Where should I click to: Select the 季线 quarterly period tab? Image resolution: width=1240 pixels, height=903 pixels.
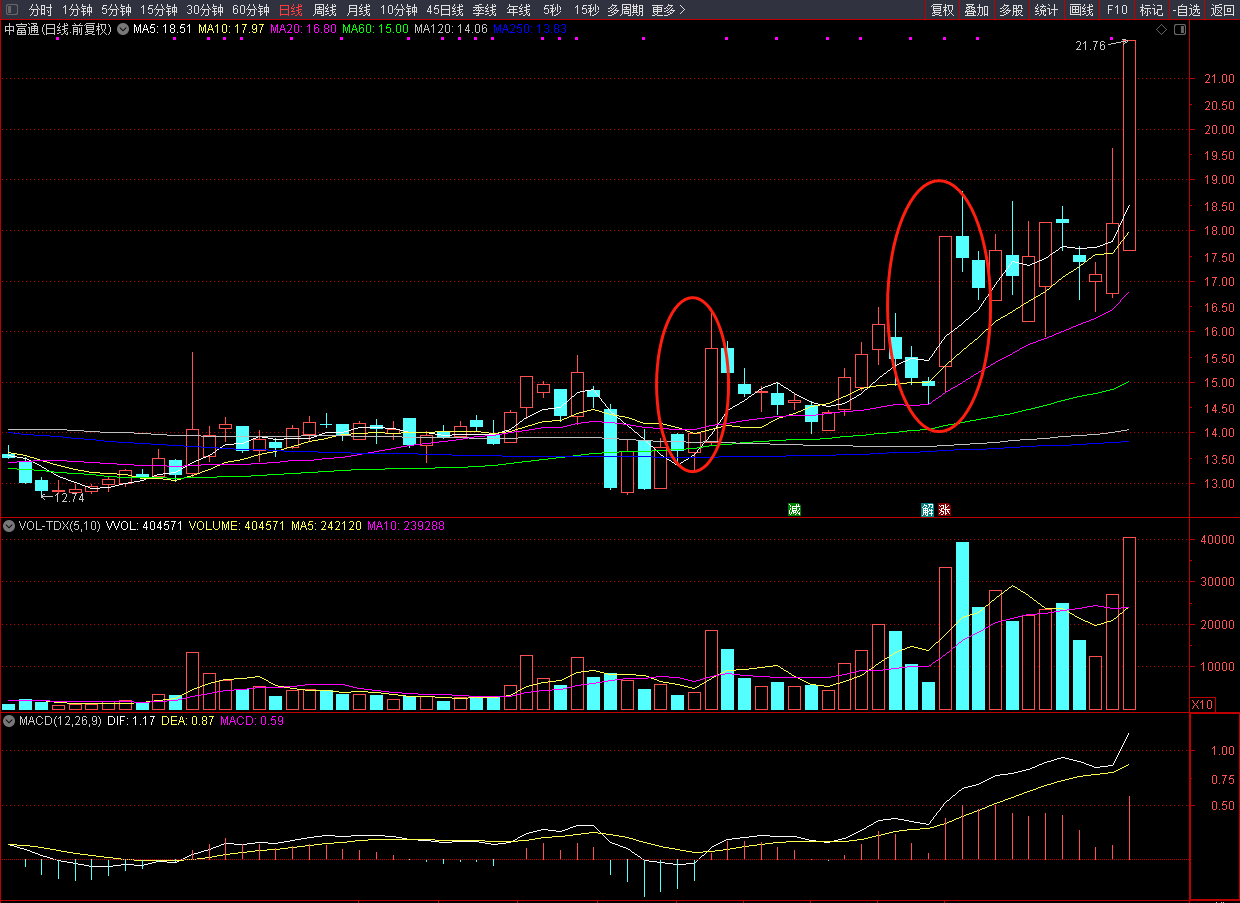pyautogui.click(x=484, y=10)
